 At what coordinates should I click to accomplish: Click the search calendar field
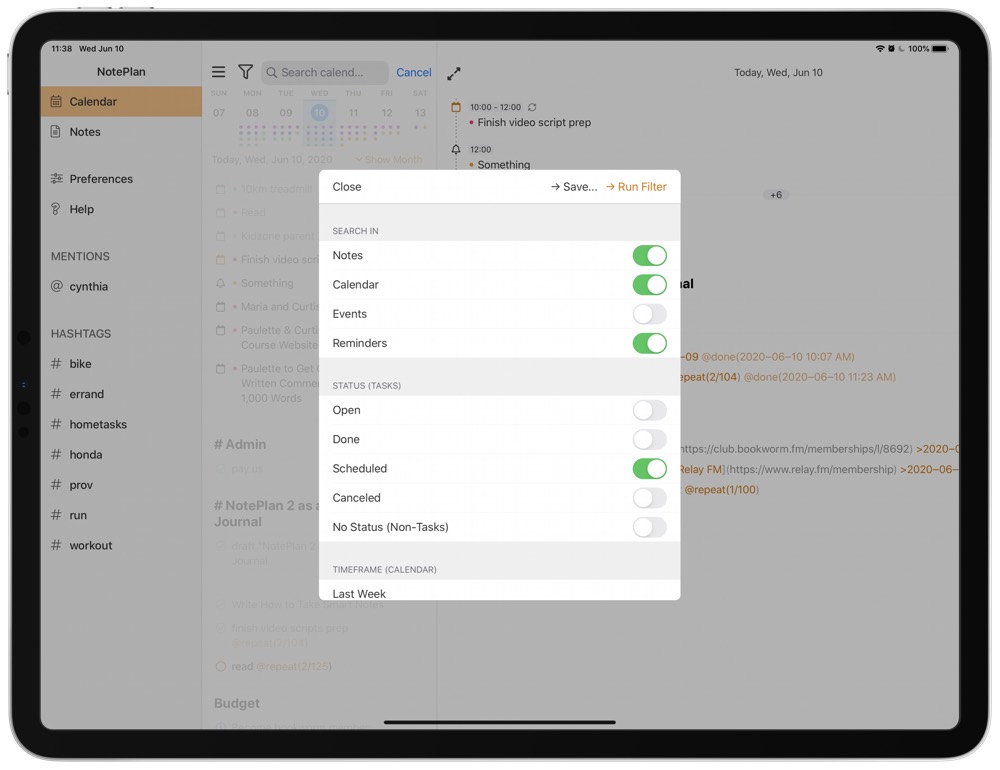click(325, 73)
